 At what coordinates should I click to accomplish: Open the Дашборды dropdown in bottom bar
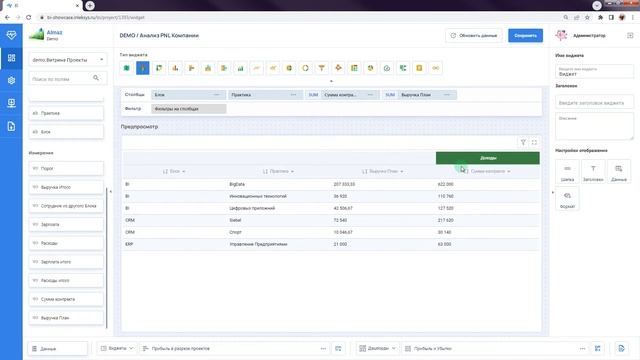(x=378, y=349)
